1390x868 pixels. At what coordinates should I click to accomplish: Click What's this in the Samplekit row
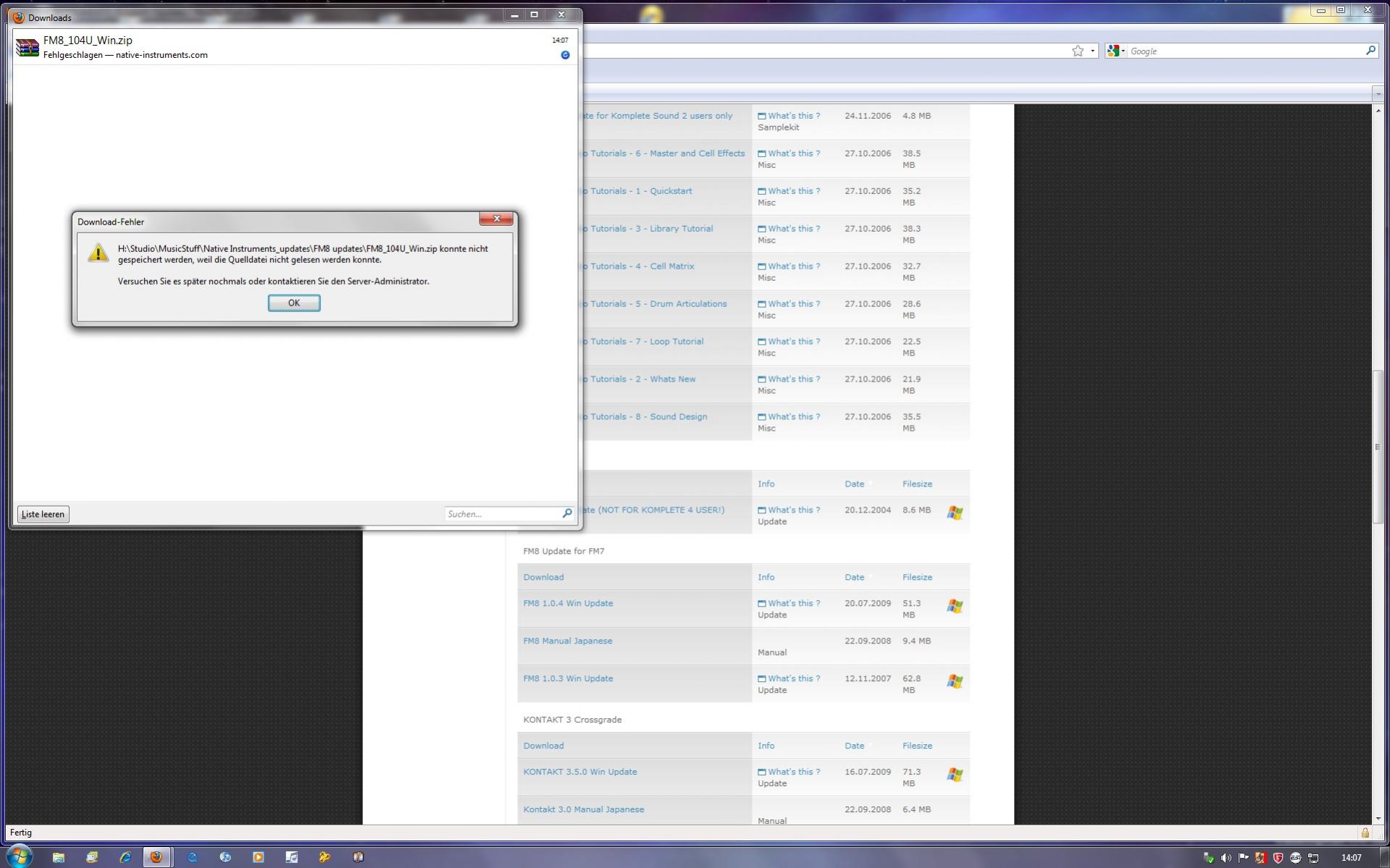[x=789, y=116]
